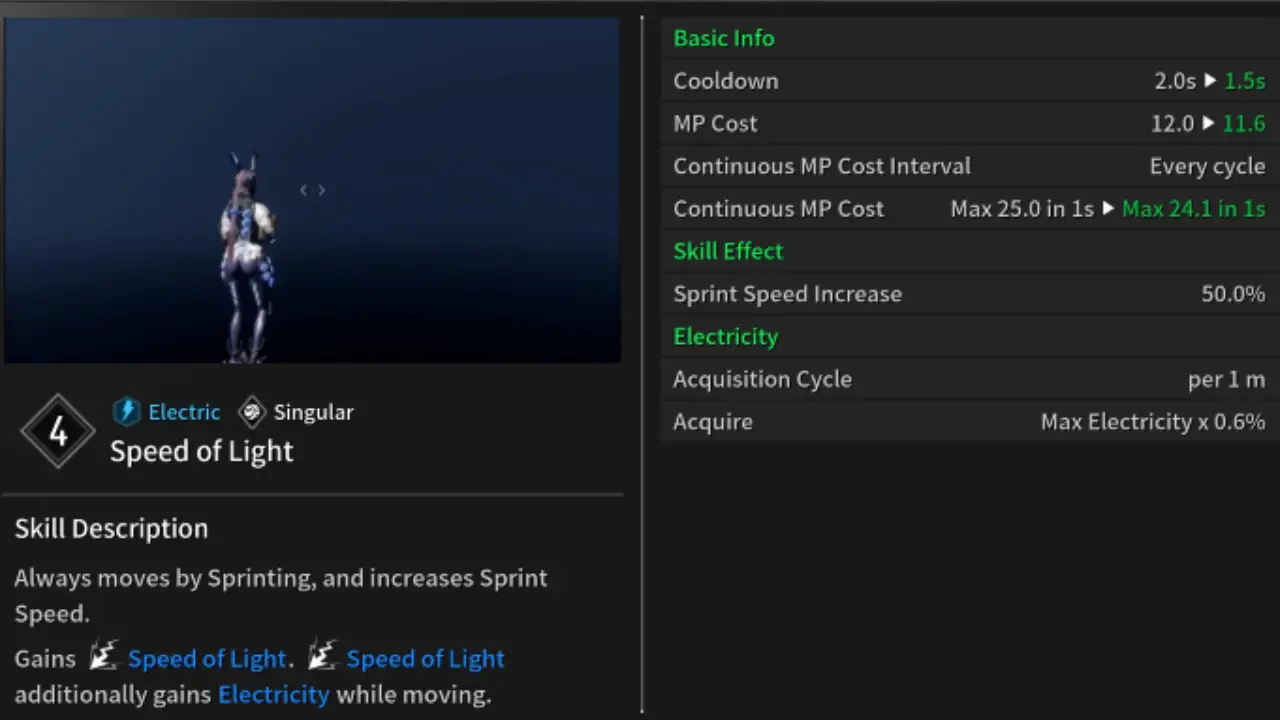Viewport: 1280px width, 720px height.
Task: Open the Electricity hyperlink in description
Action: coord(273,694)
